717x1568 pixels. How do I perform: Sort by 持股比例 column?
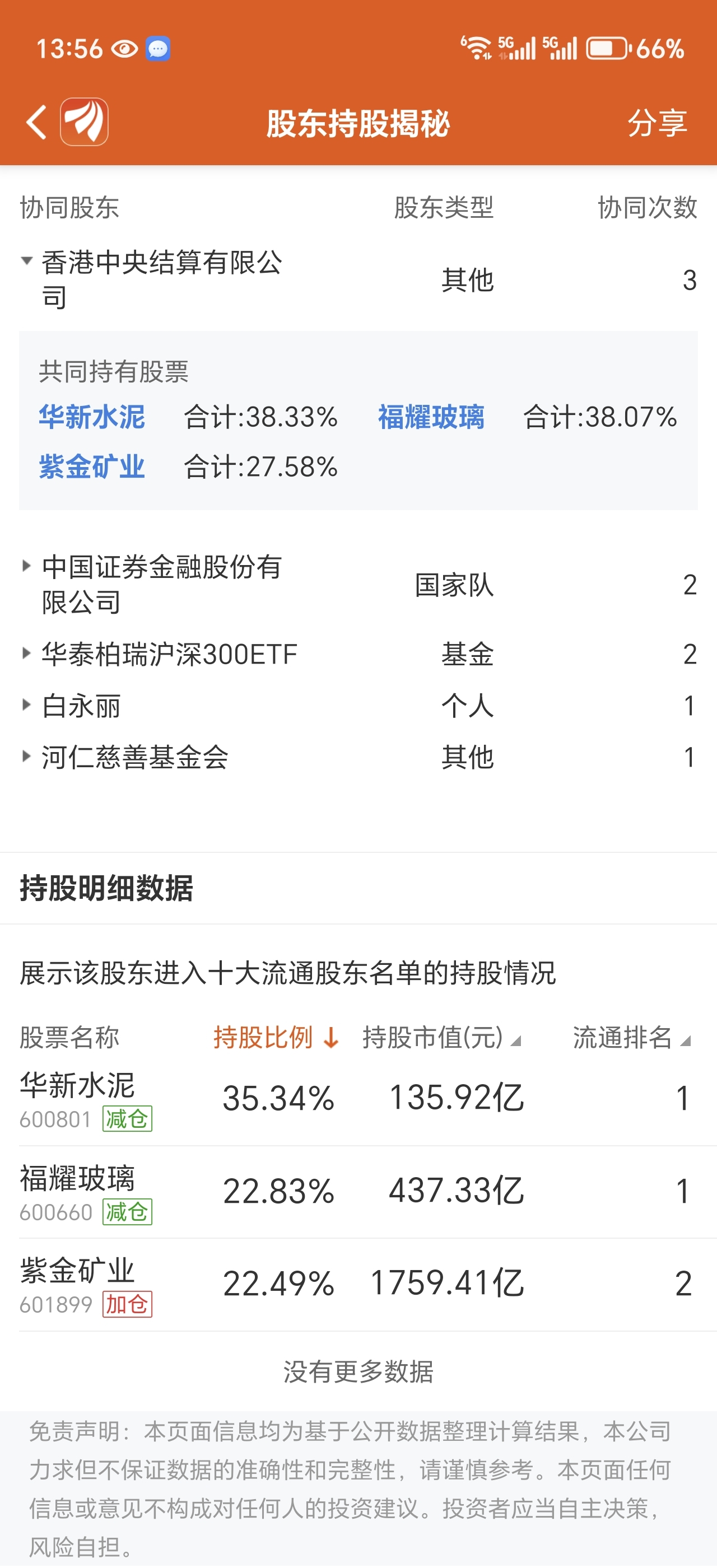coord(275,1037)
